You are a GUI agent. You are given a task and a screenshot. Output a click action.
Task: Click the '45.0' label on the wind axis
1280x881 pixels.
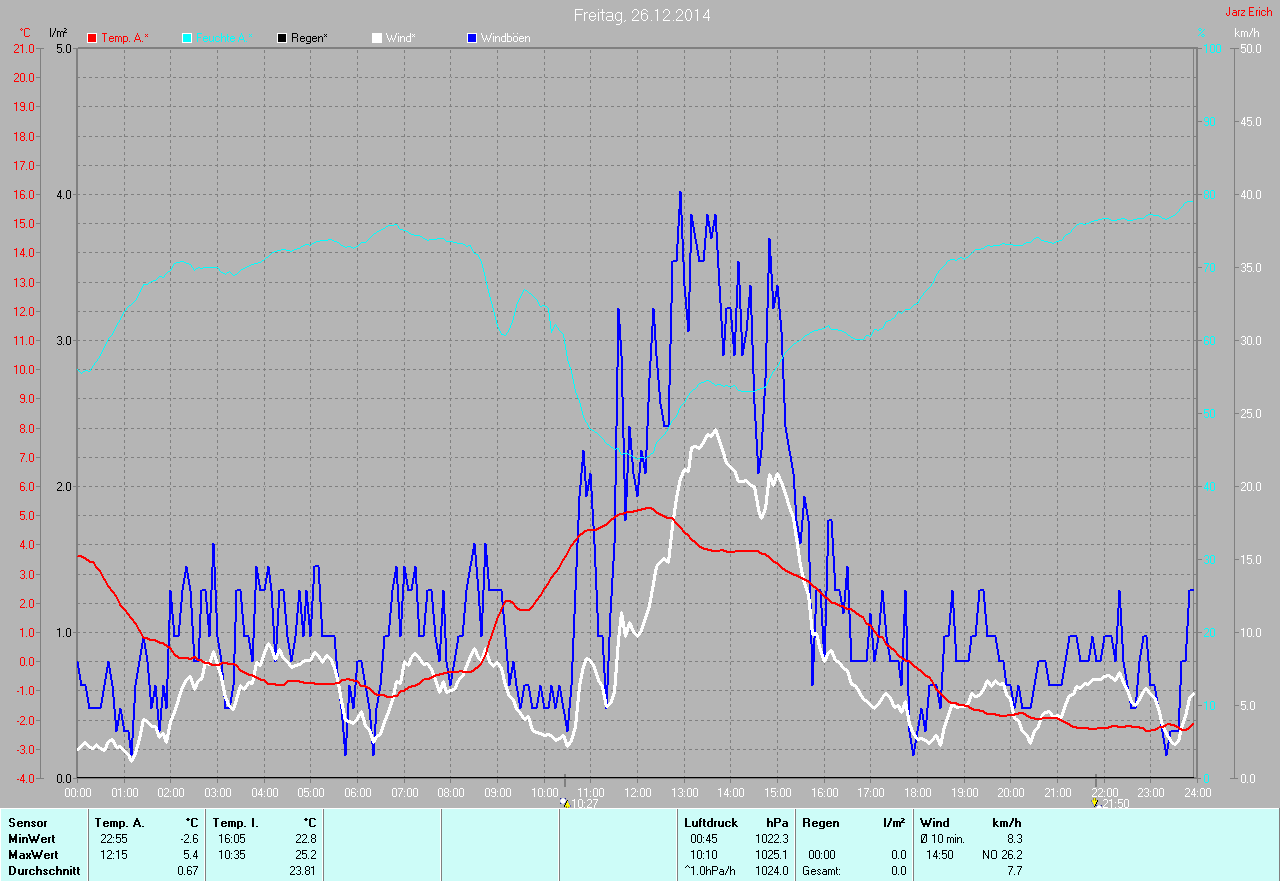tap(1250, 121)
